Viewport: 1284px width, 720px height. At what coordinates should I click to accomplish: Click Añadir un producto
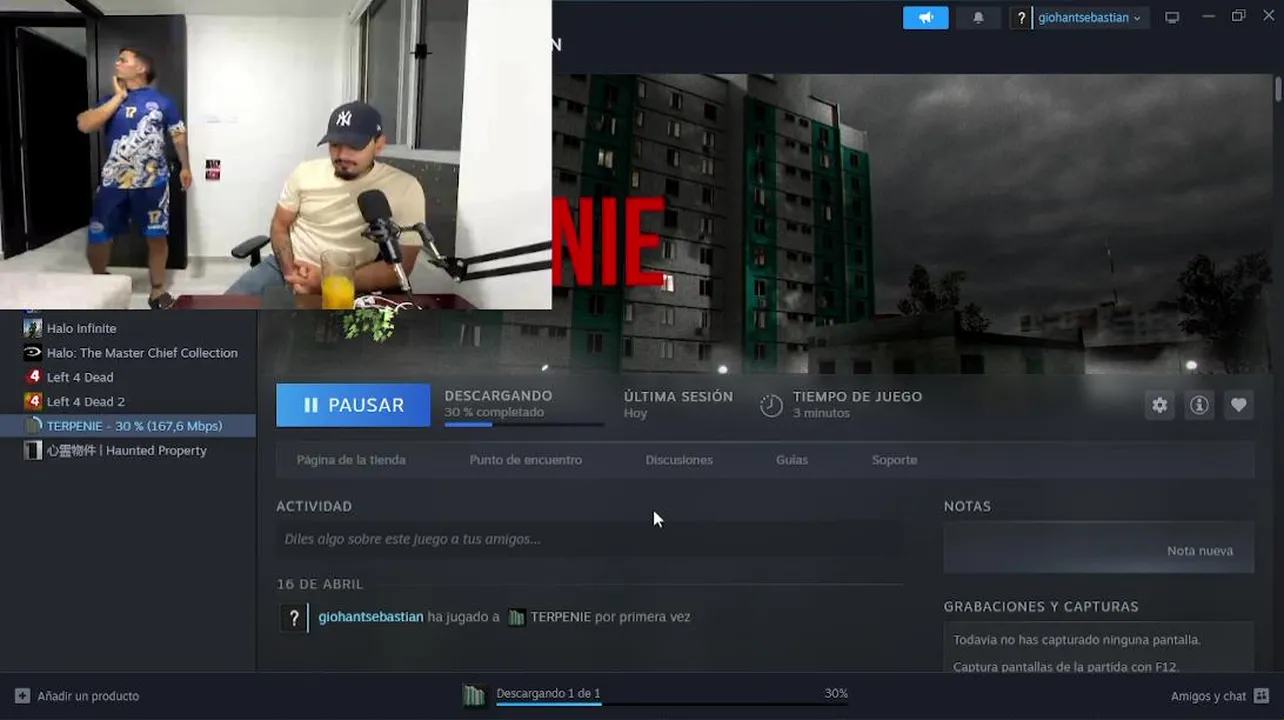point(88,696)
